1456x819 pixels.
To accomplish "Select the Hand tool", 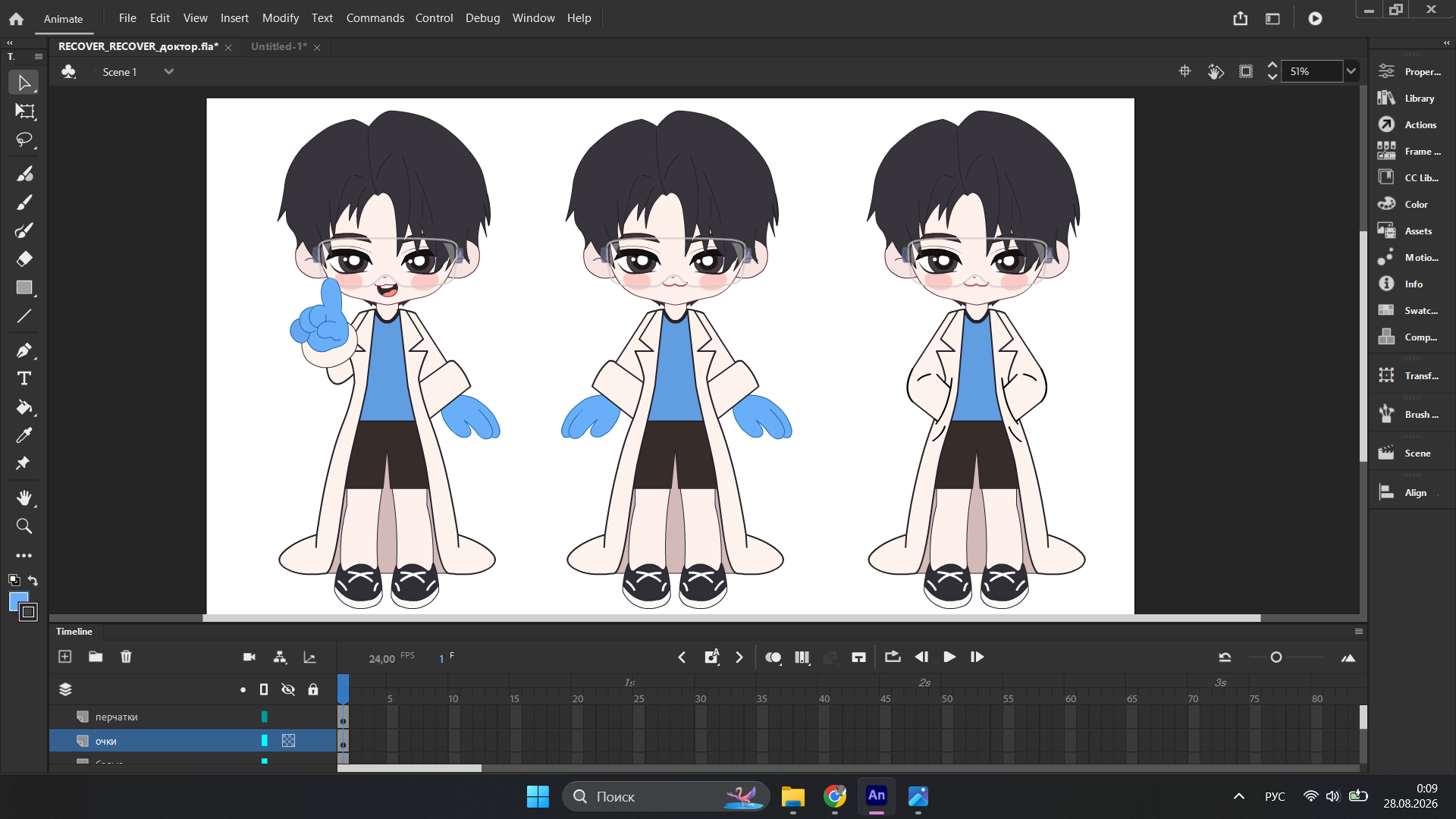I will 24,497.
